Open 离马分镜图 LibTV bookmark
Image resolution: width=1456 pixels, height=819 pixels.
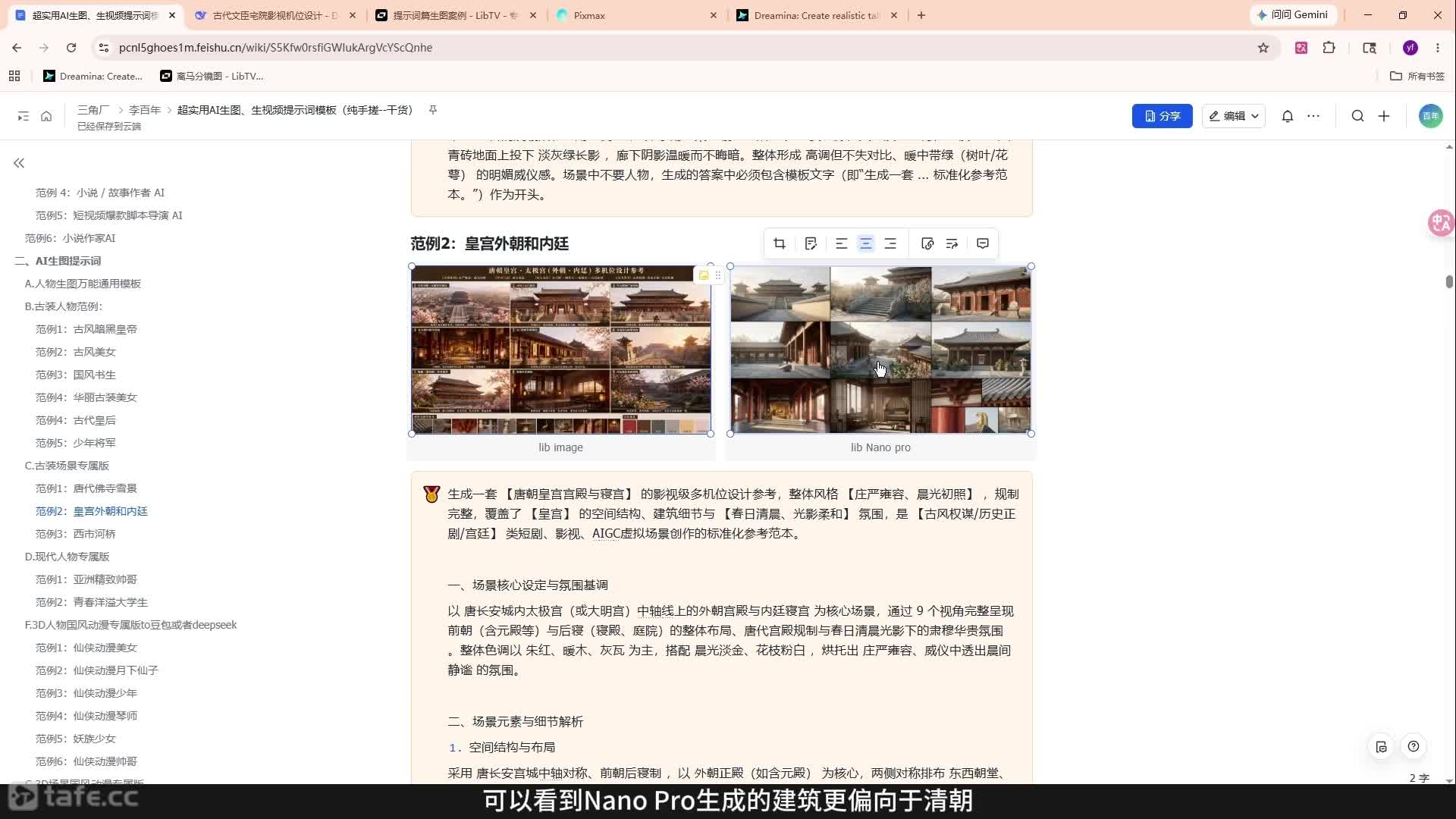(x=212, y=76)
